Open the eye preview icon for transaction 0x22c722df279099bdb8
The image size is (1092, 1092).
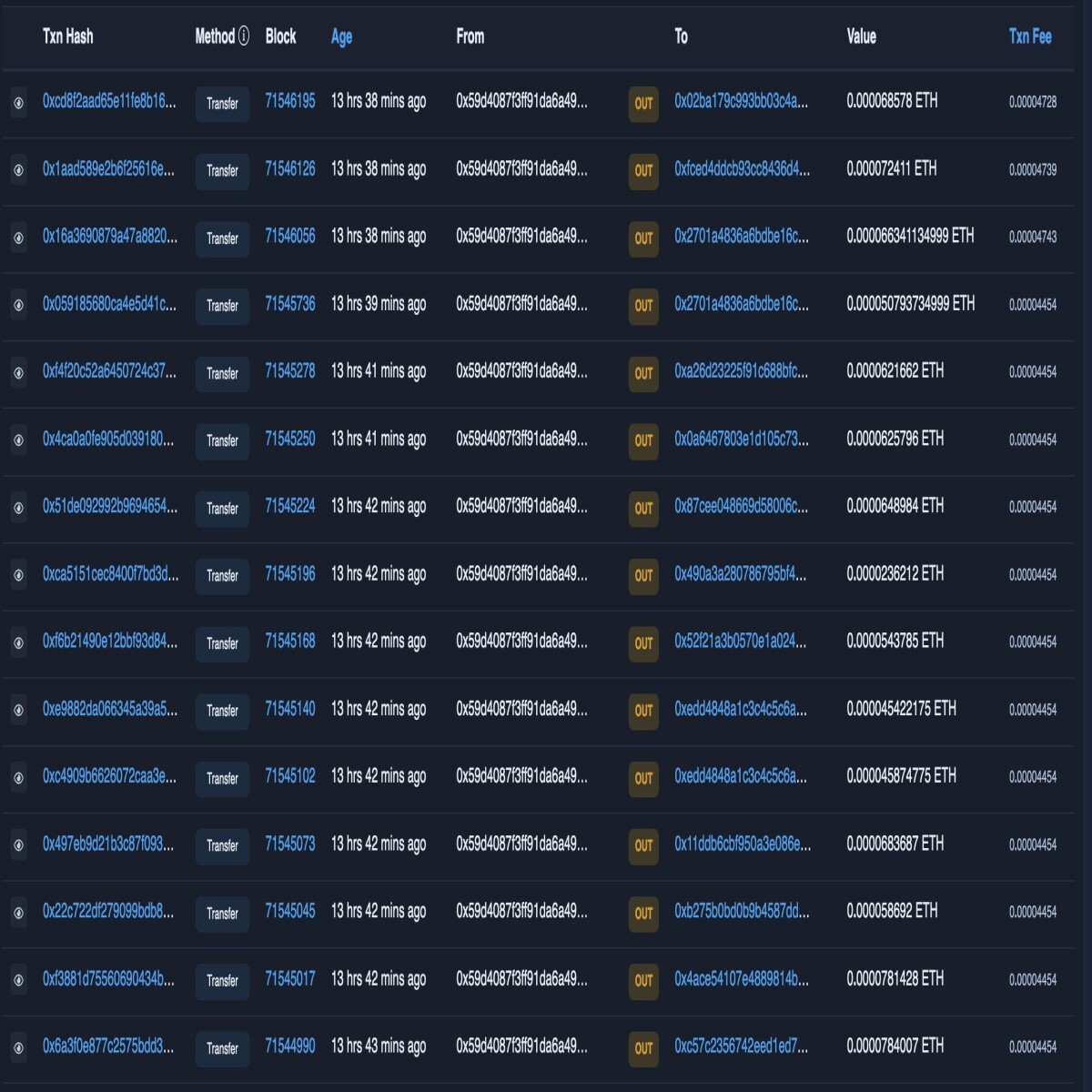[18, 913]
